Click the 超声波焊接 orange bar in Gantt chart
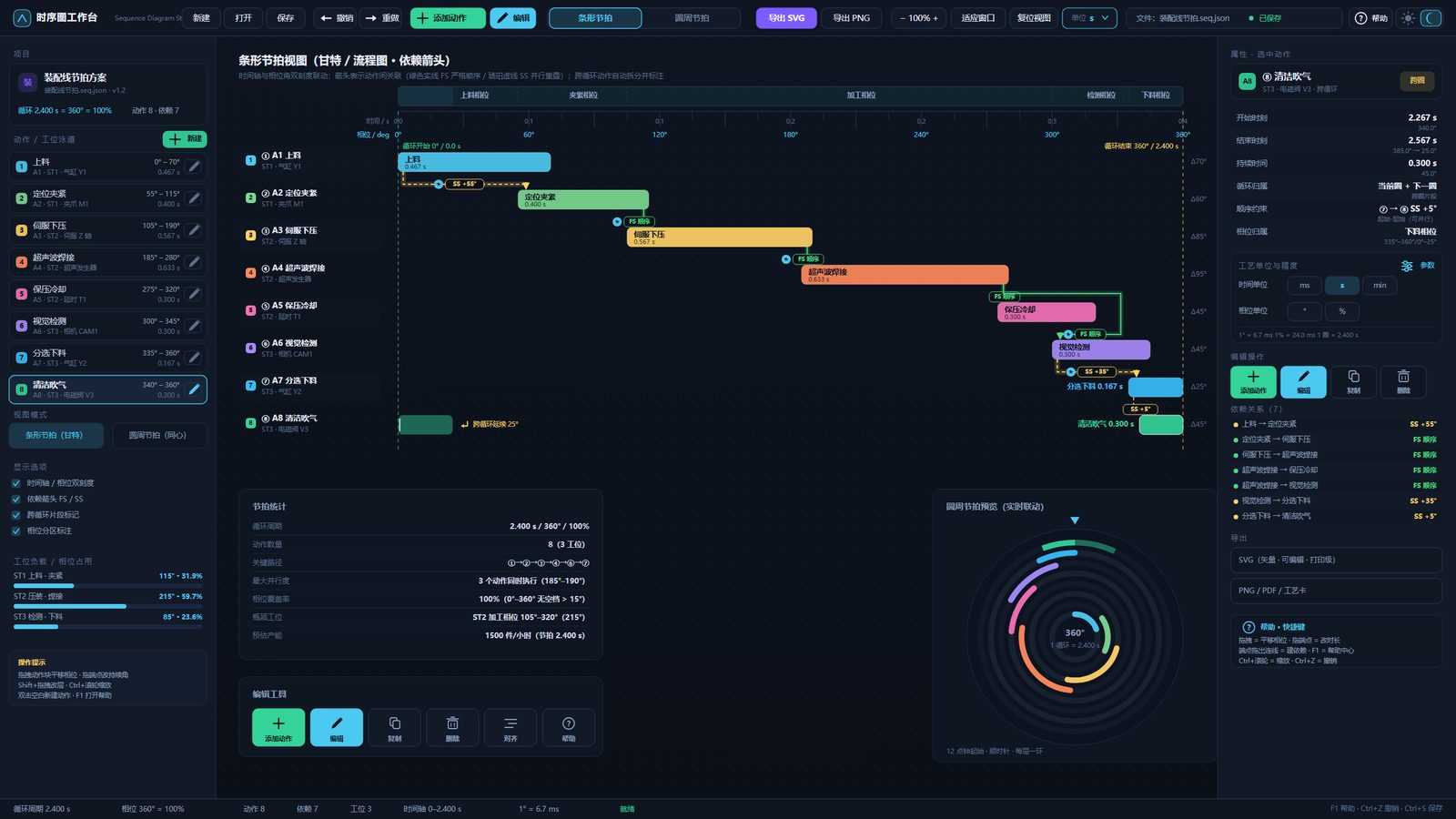This screenshot has width=1456, height=819. pos(905,275)
